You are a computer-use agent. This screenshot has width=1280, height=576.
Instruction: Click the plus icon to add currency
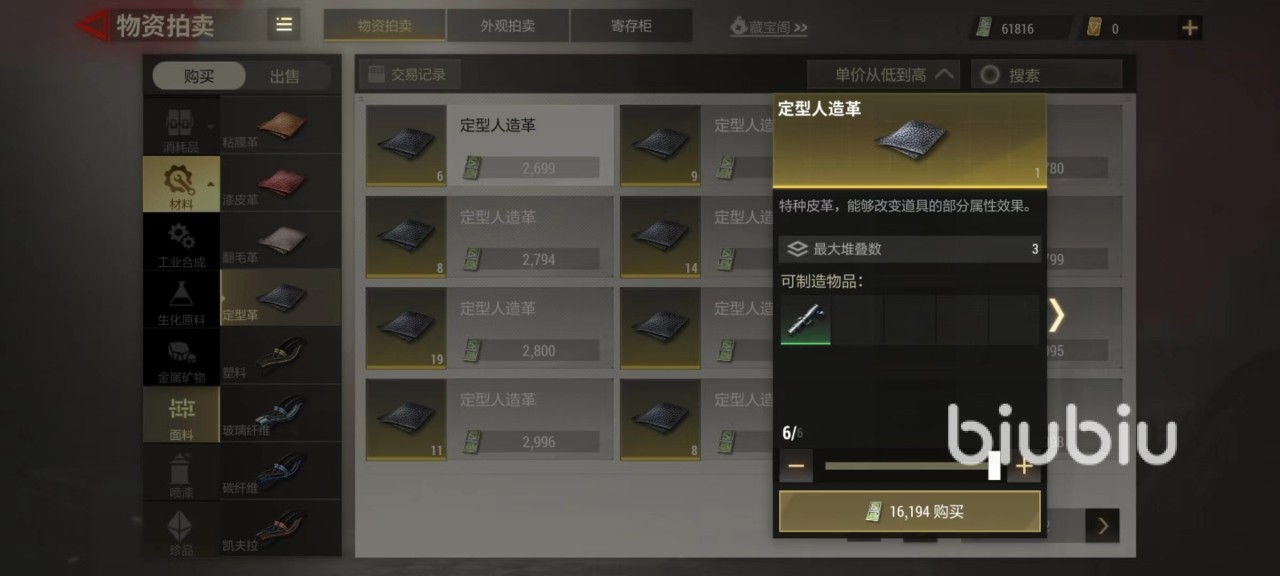(x=1190, y=28)
